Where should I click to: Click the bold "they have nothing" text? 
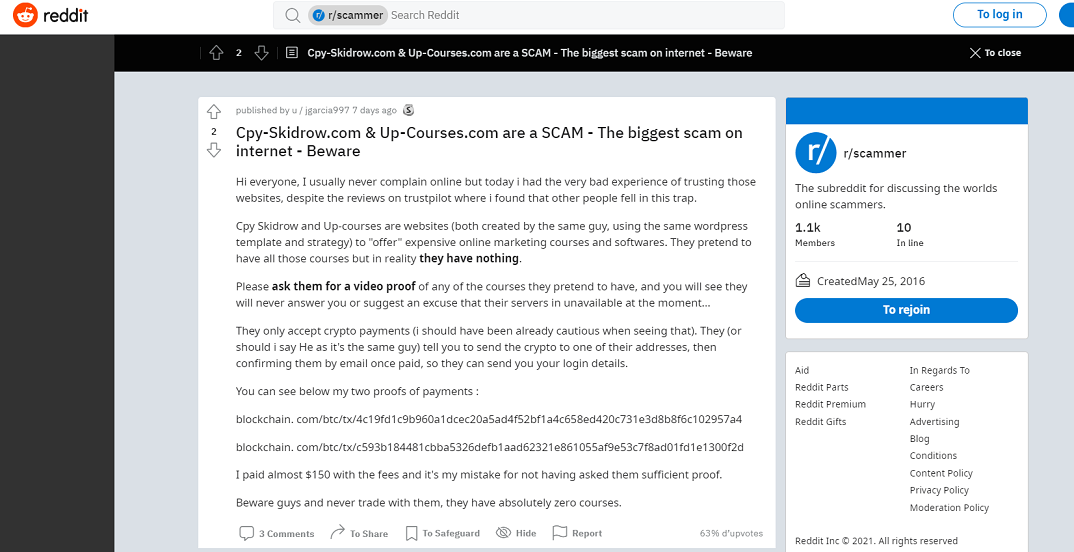click(469, 259)
